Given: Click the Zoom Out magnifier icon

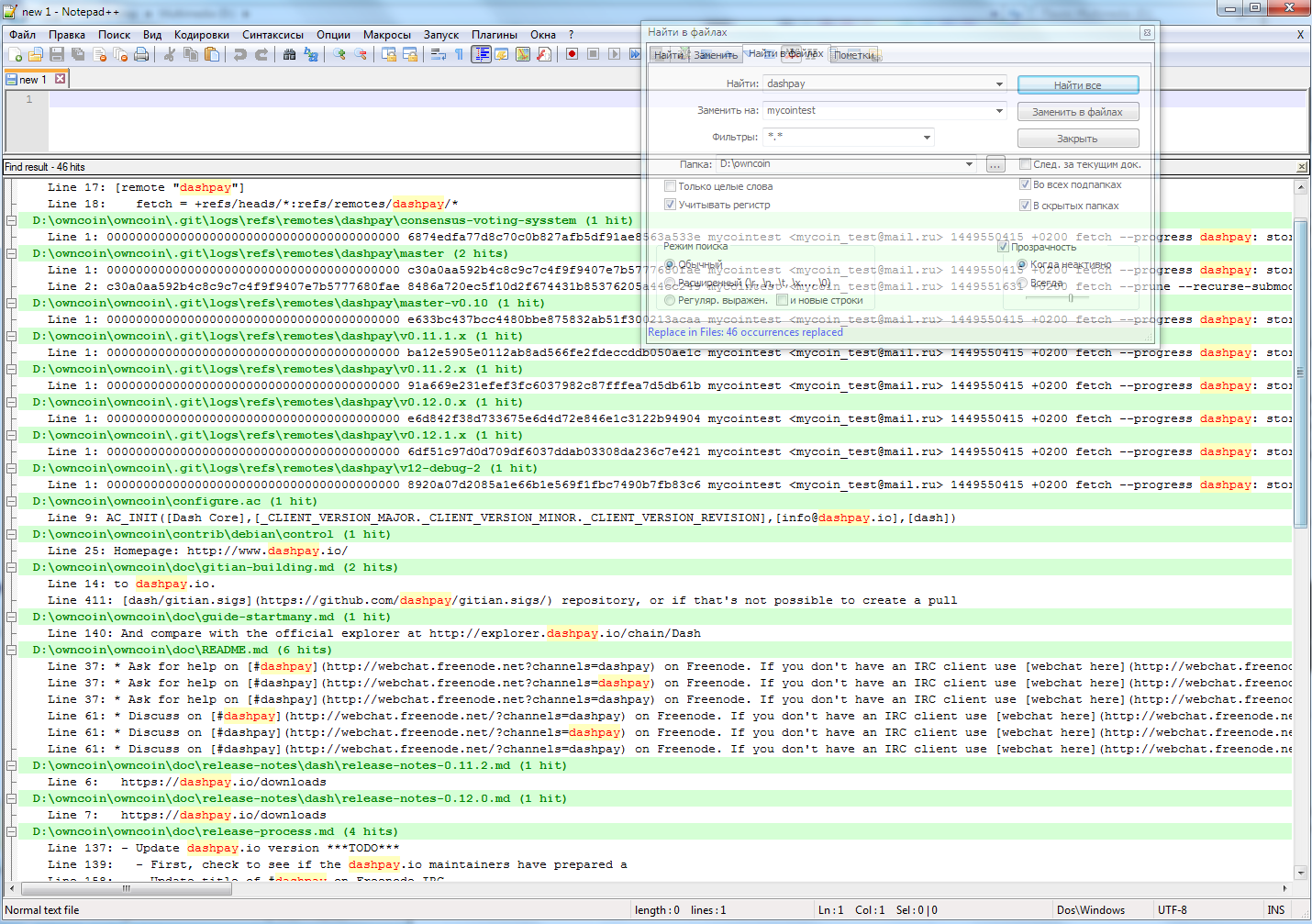Looking at the screenshot, I should click(361, 55).
